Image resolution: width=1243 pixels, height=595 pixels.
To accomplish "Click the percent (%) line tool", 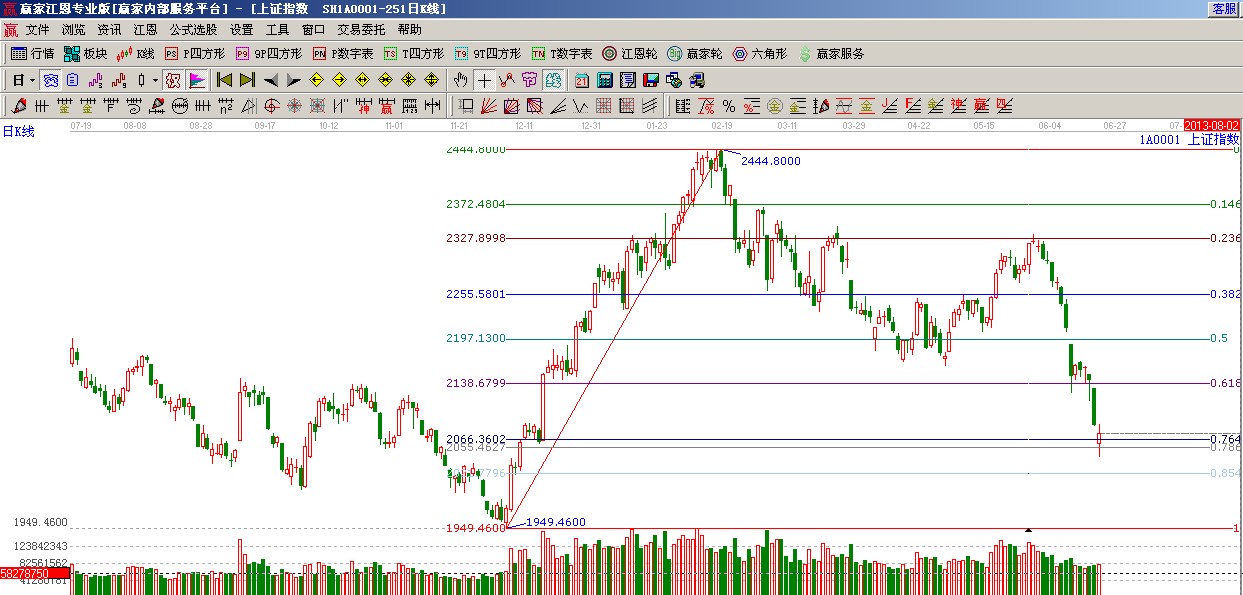I will pyautogui.click(x=728, y=106).
